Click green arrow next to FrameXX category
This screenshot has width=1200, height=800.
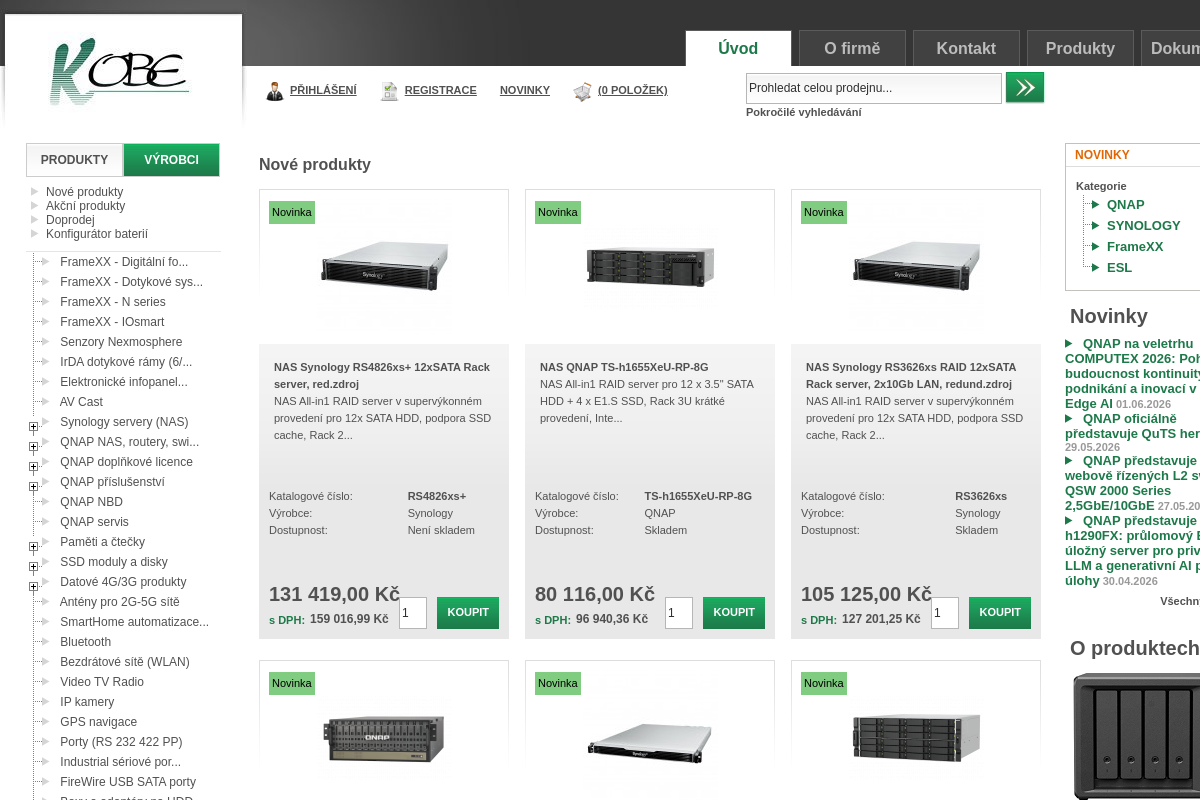[x=1095, y=247]
